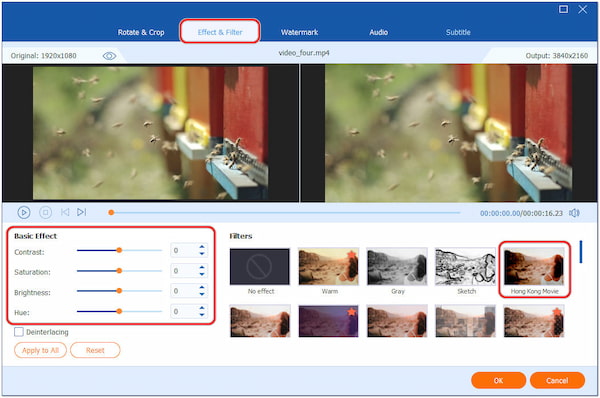Decrease Hue with the down arrow

click(x=202, y=314)
